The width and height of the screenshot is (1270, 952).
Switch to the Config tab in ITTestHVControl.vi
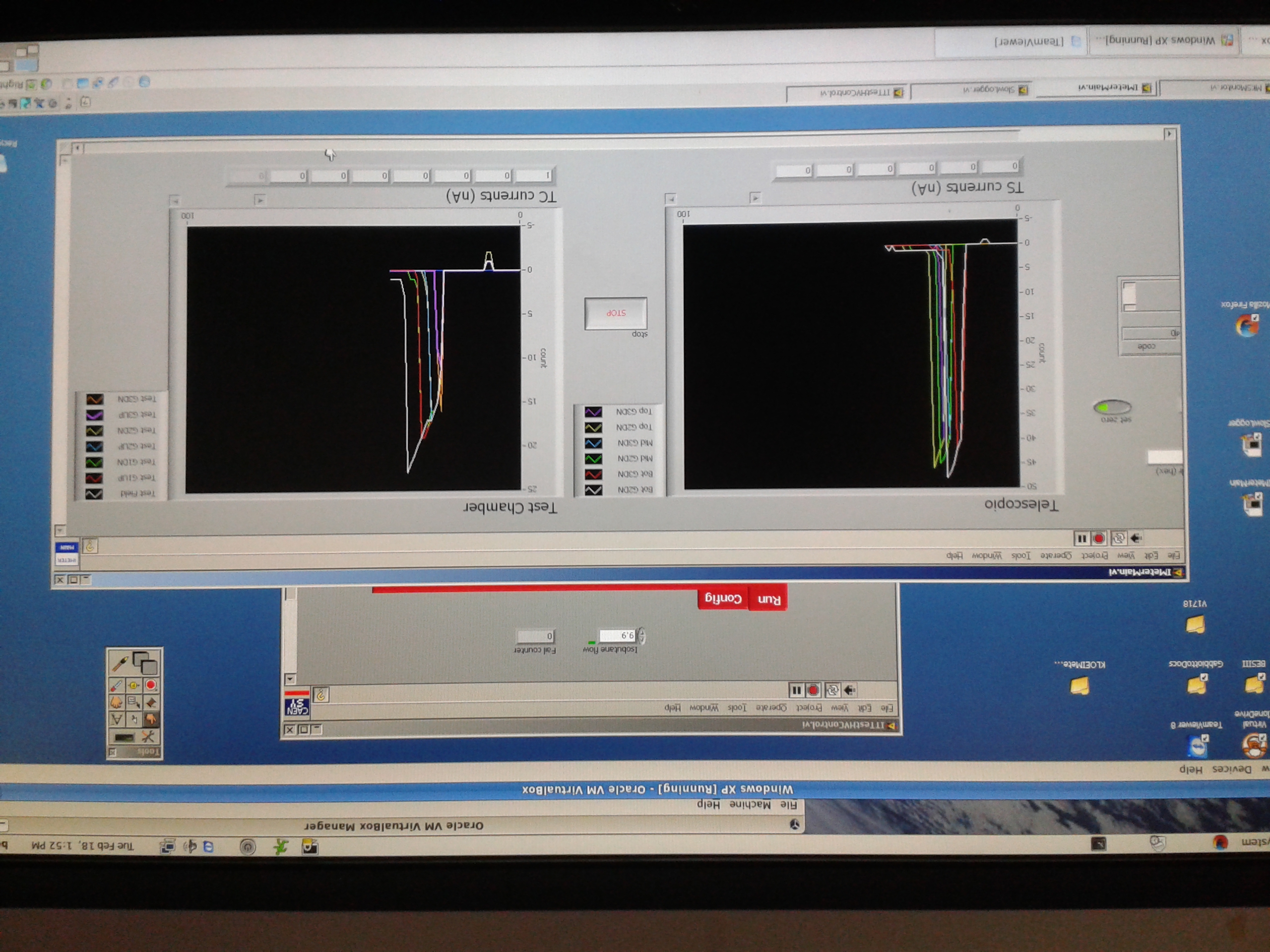(723, 598)
